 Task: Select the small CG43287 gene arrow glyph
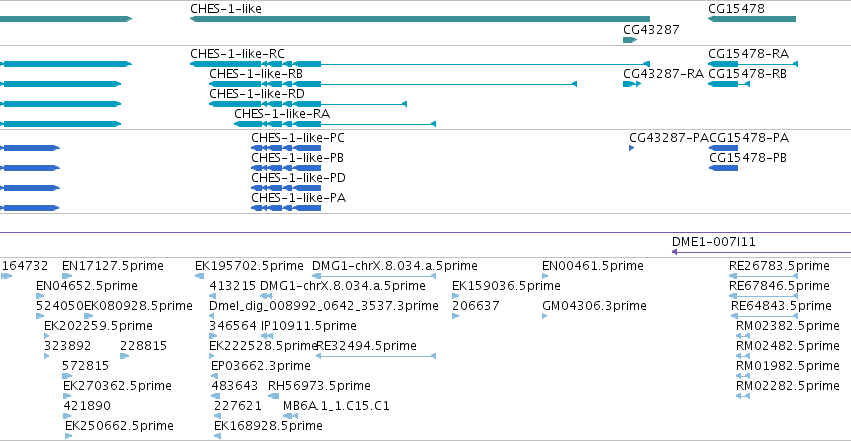point(630,40)
